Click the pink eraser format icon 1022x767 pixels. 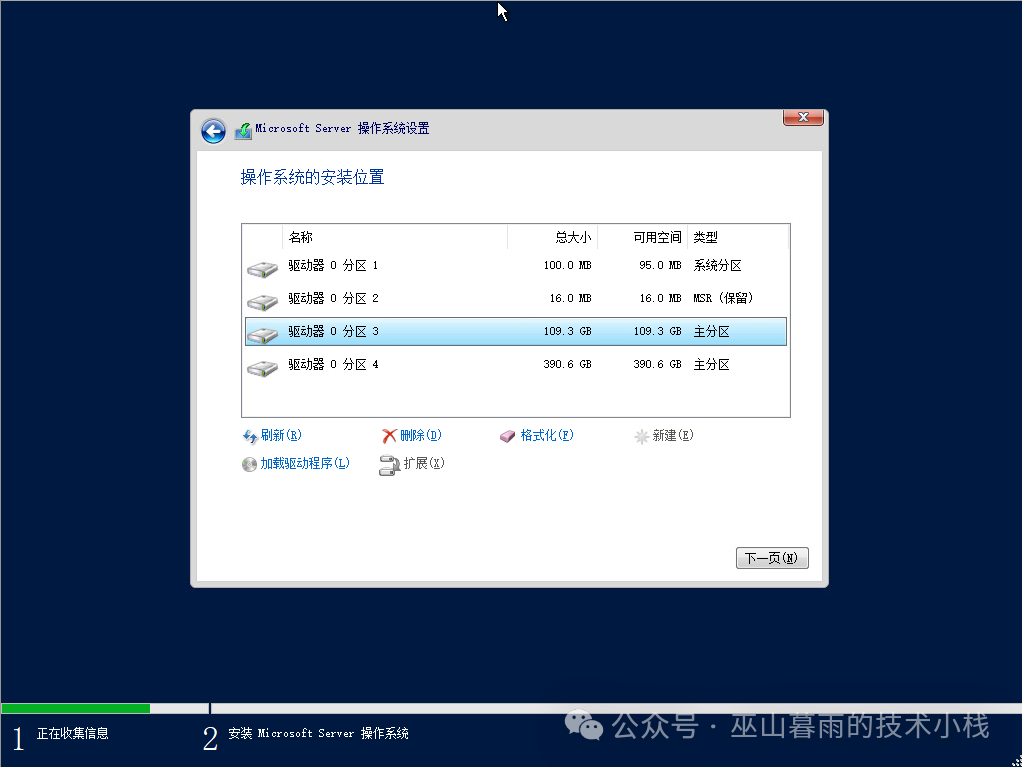(x=508, y=436)
